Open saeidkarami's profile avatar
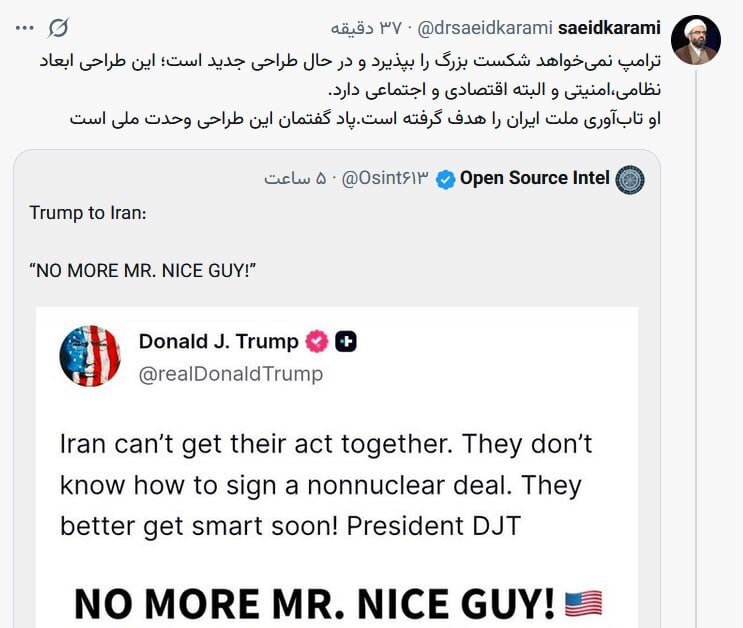Screen dimensions: 743x628 tap(695, 40)
